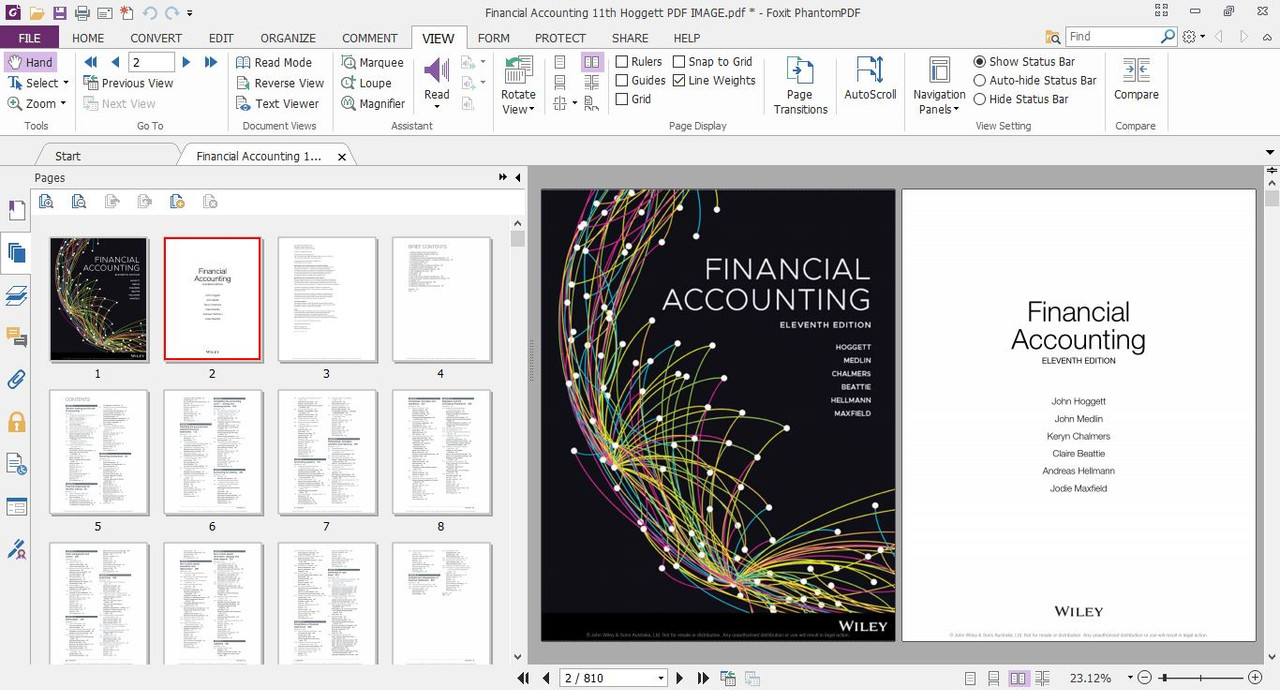Click the Save icon in quick access toolbar
Screen dimensions: 1280x690
tap(60, 13)
